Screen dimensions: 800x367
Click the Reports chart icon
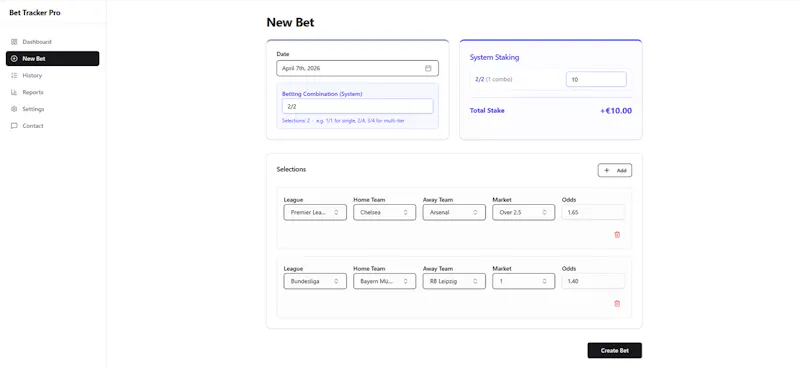click(x=14, y=92)
